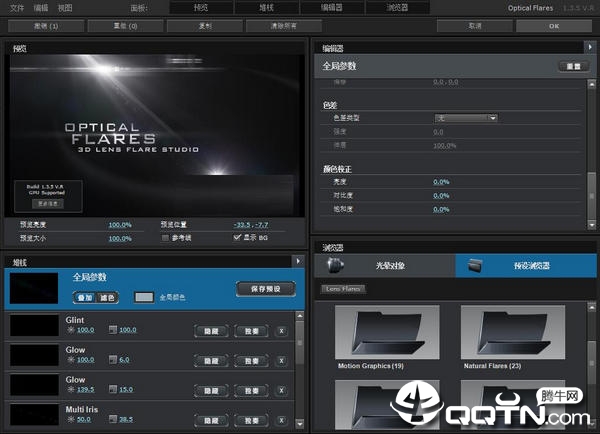
Task: Select the 全局参数 stack thumbnail
Action: click(x=34, y=288)
